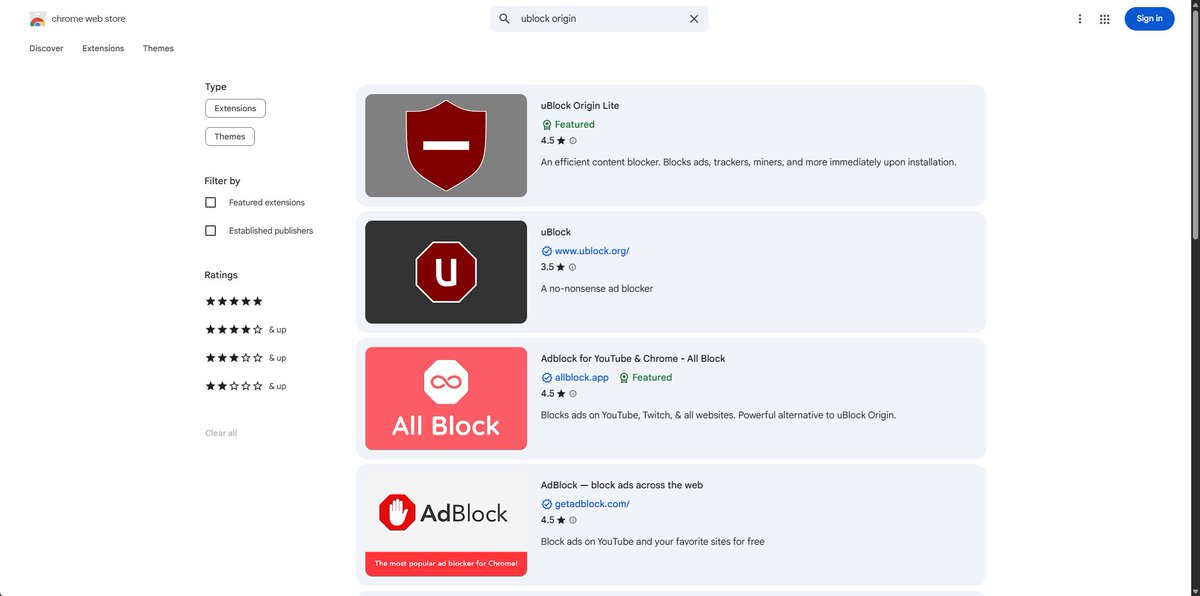Click the 'A no-nonsense ad blocker' description
The height and width of the screenshot is (596, 1200).
pyautogui.click(x=597, y=289)
